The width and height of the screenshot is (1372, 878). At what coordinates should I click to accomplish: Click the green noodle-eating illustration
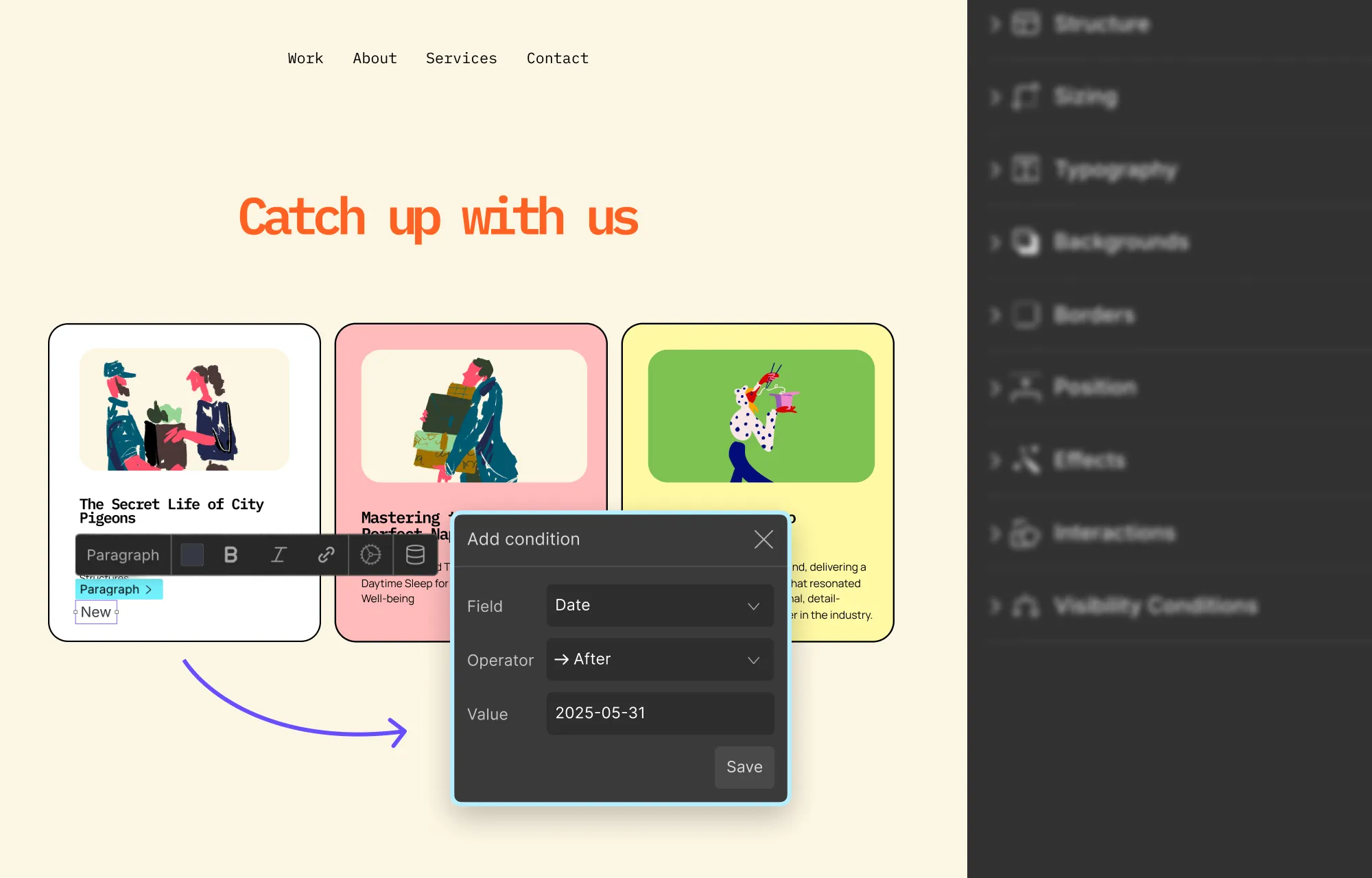point(761,416)
